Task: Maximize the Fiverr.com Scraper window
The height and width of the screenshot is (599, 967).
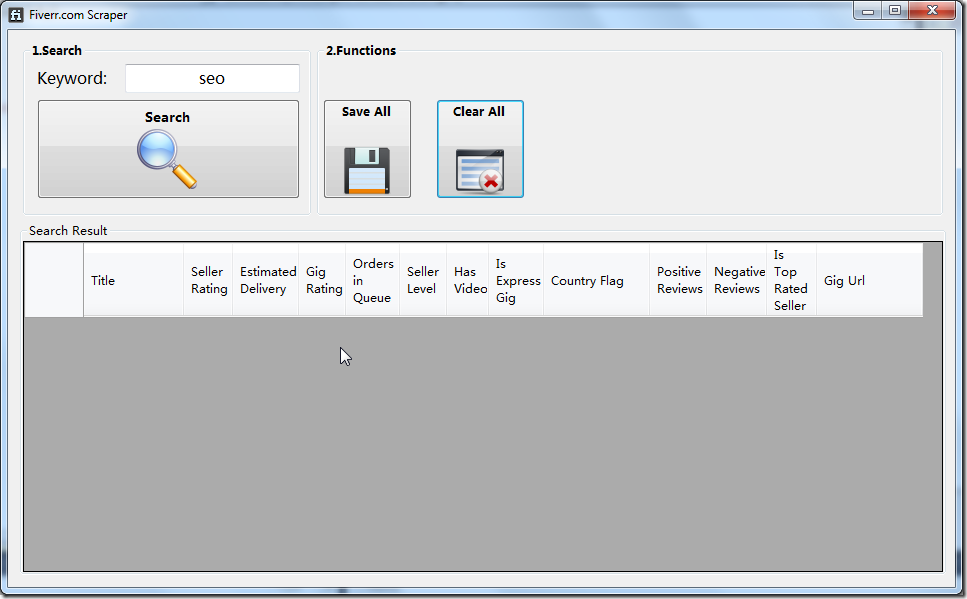Action: coord(895,10)
